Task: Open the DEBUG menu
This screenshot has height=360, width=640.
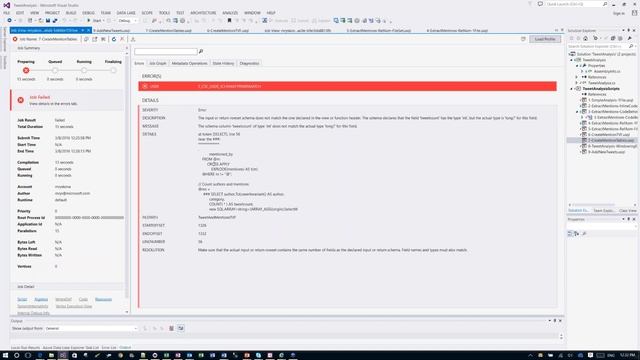Action: pos(88,13)
